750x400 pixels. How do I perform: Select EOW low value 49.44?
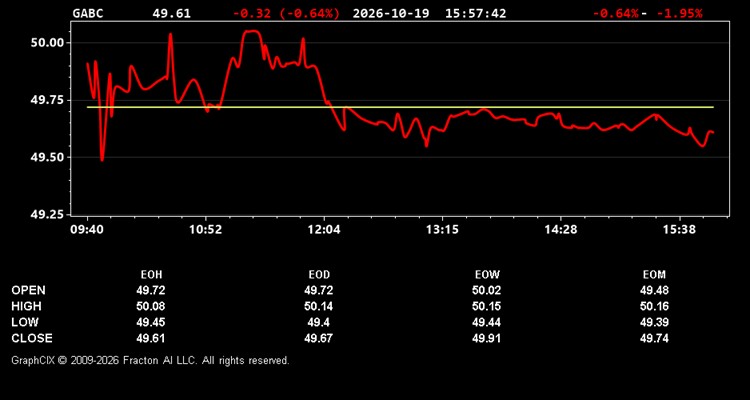click(x=486, y=322)
